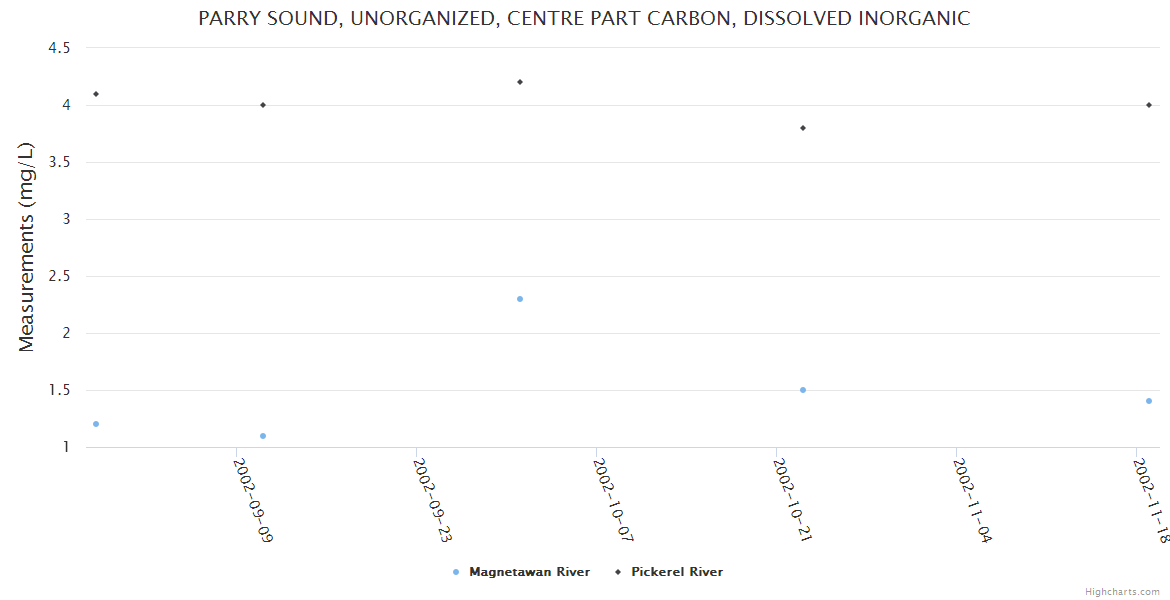The width and height of the screenshot is (1170, 600).
Task: Click Magnetawan River point at 1.2 mg/L
Action: [x=96, y=424]
